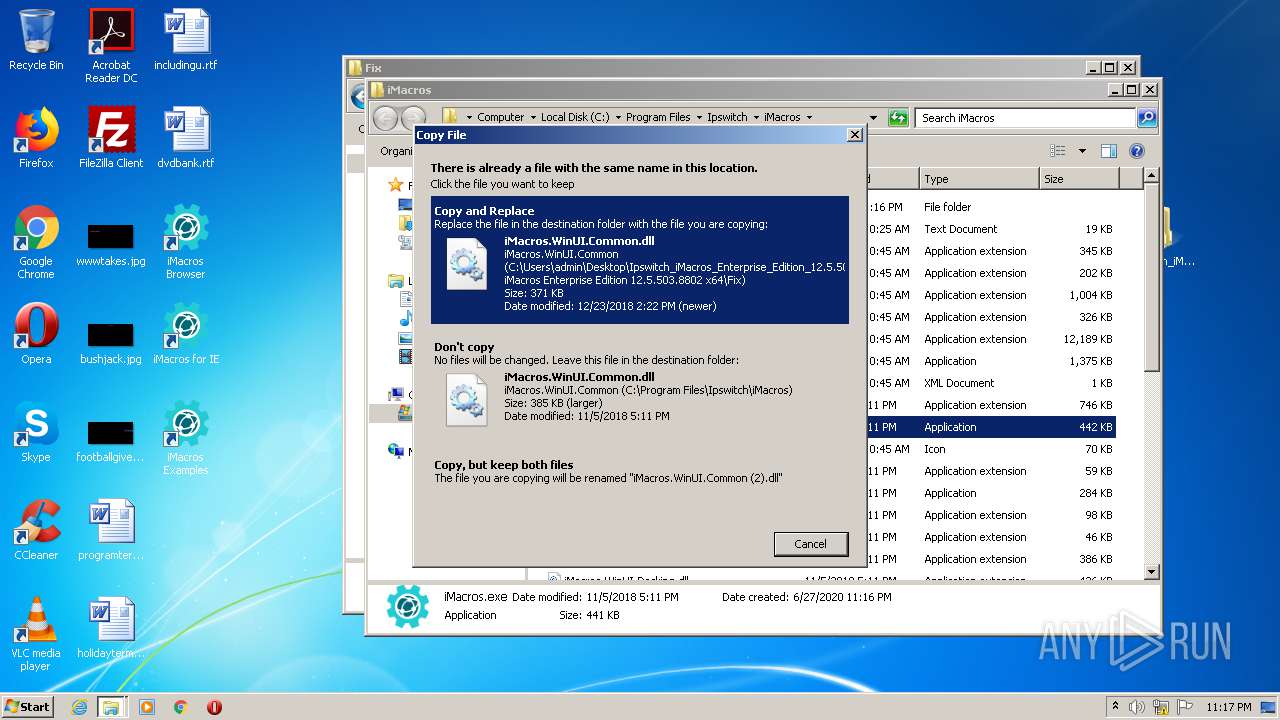Launch iMacros for IE shortcut

(x=186, y=334)
